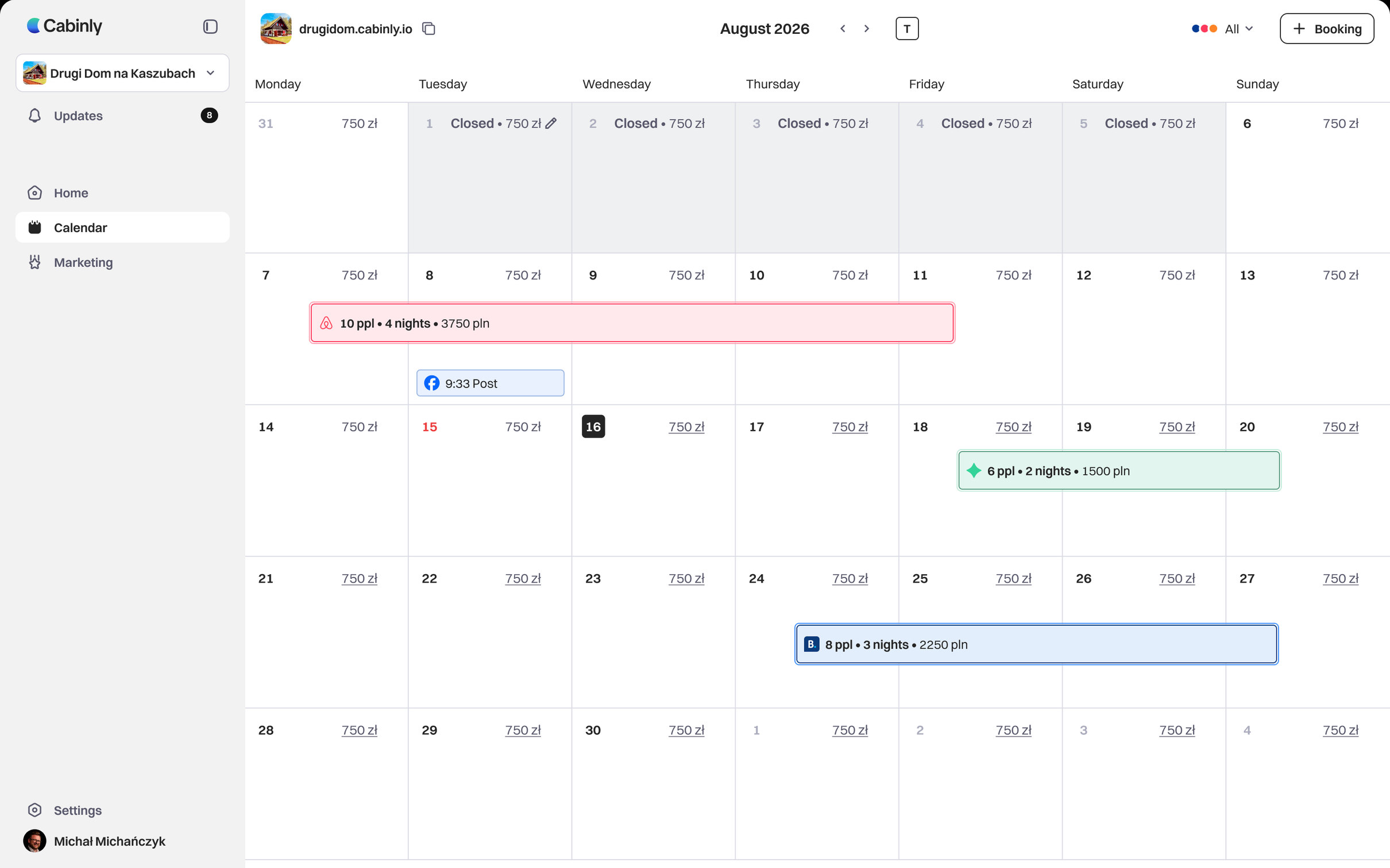The height and width of the screenshot is (868, 1390).
Task: Click the Calendar icon in sidebar
Action: [35, 227]
